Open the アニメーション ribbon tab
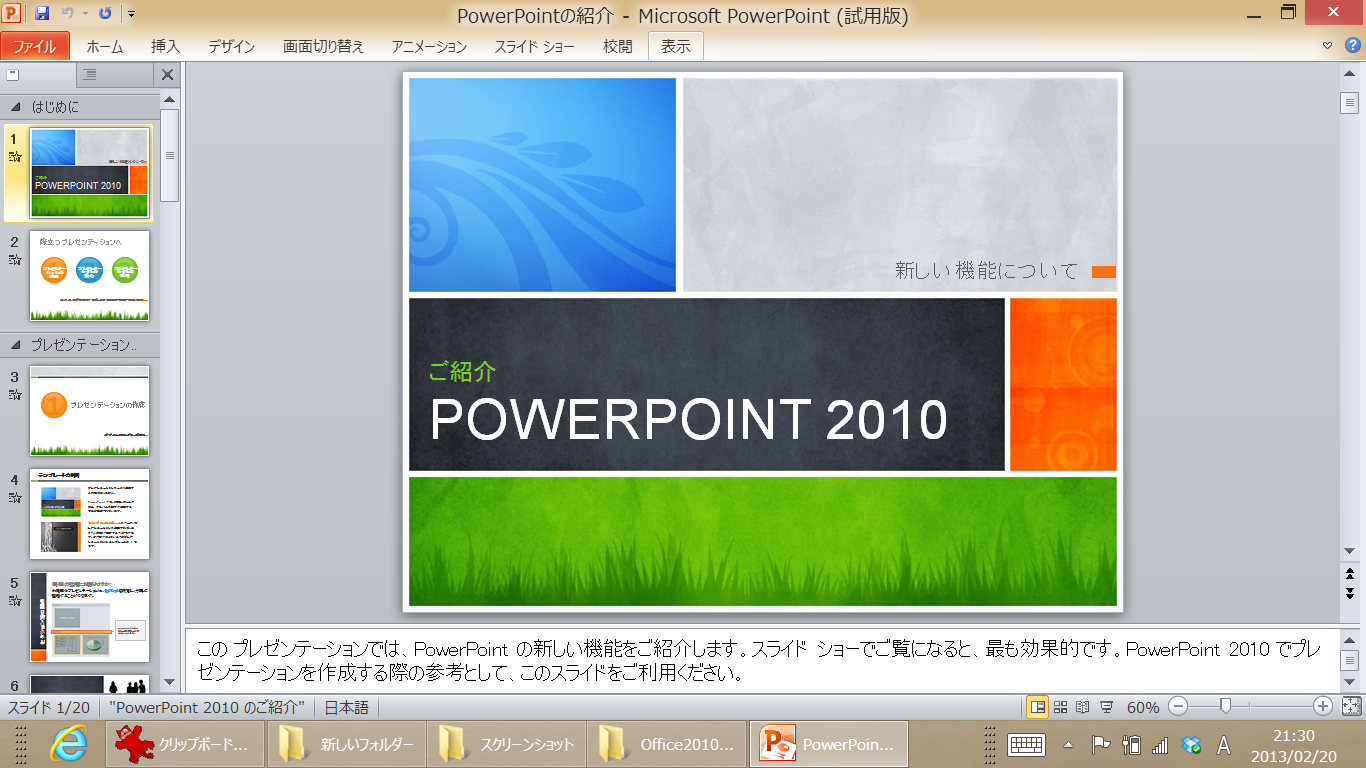Screen dimensions: 1366x768 click(429, 46)
